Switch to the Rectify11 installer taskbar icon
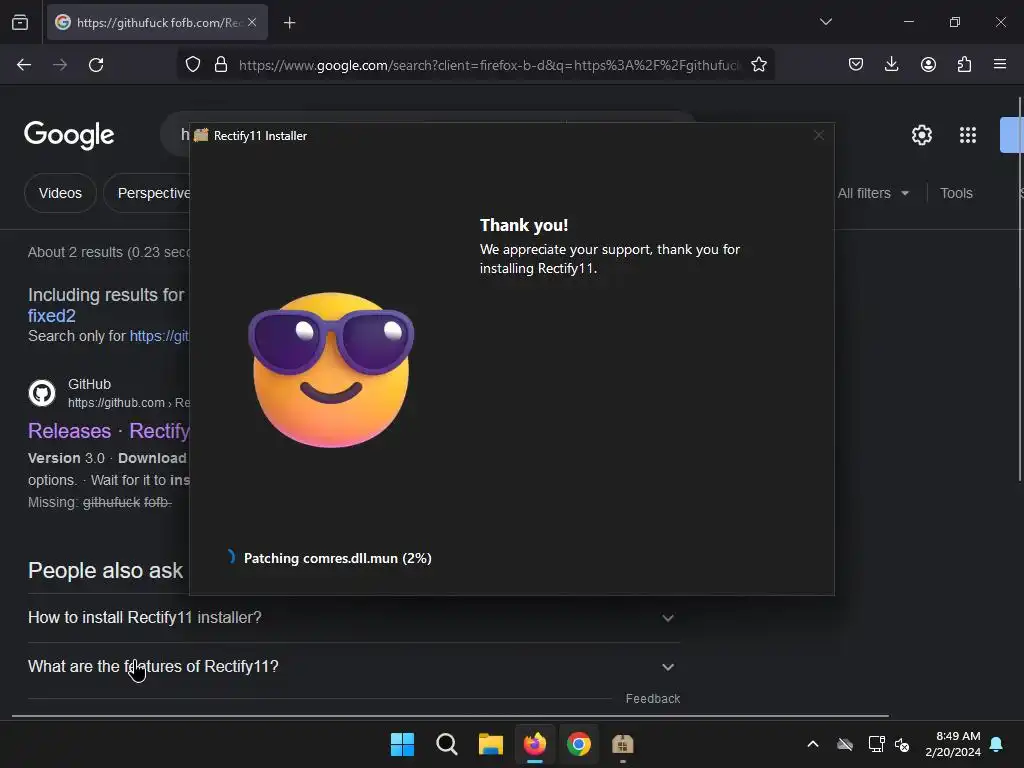The height and width of the screenshot is (768, 1024). [622, 744]
